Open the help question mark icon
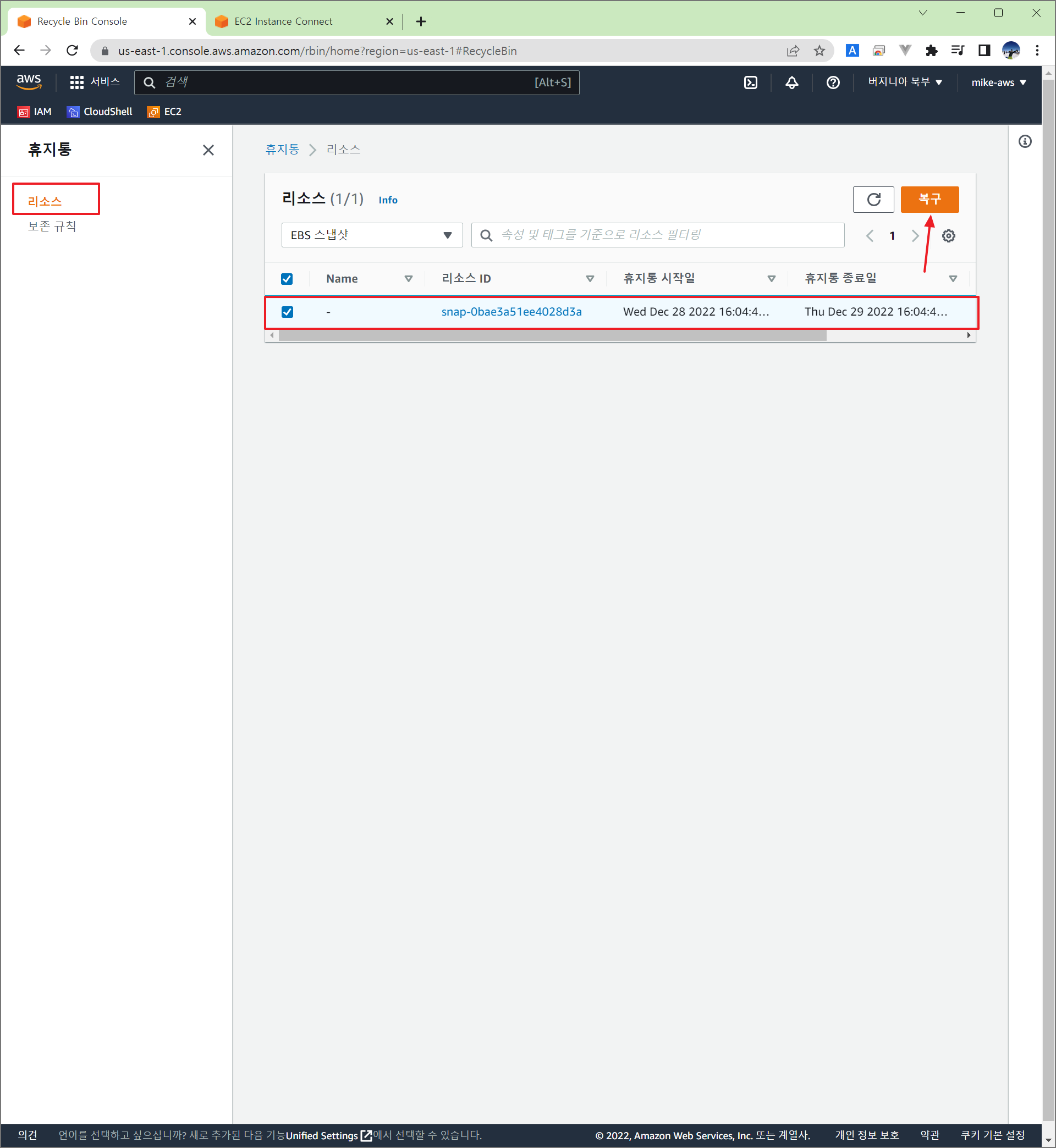 (833, 82)
